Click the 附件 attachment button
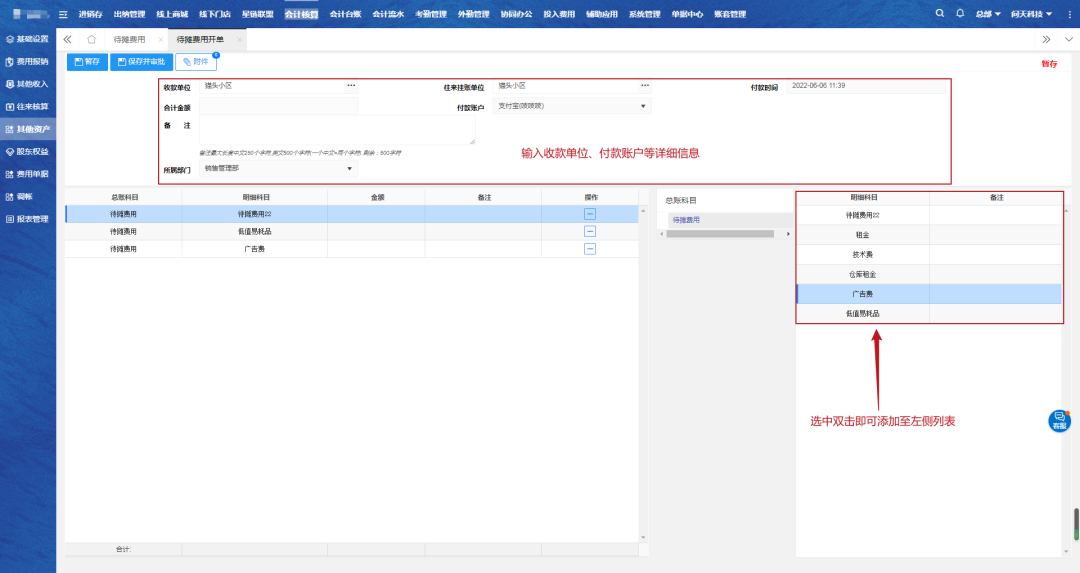The image size is (1080, 573). coord(196,62)
